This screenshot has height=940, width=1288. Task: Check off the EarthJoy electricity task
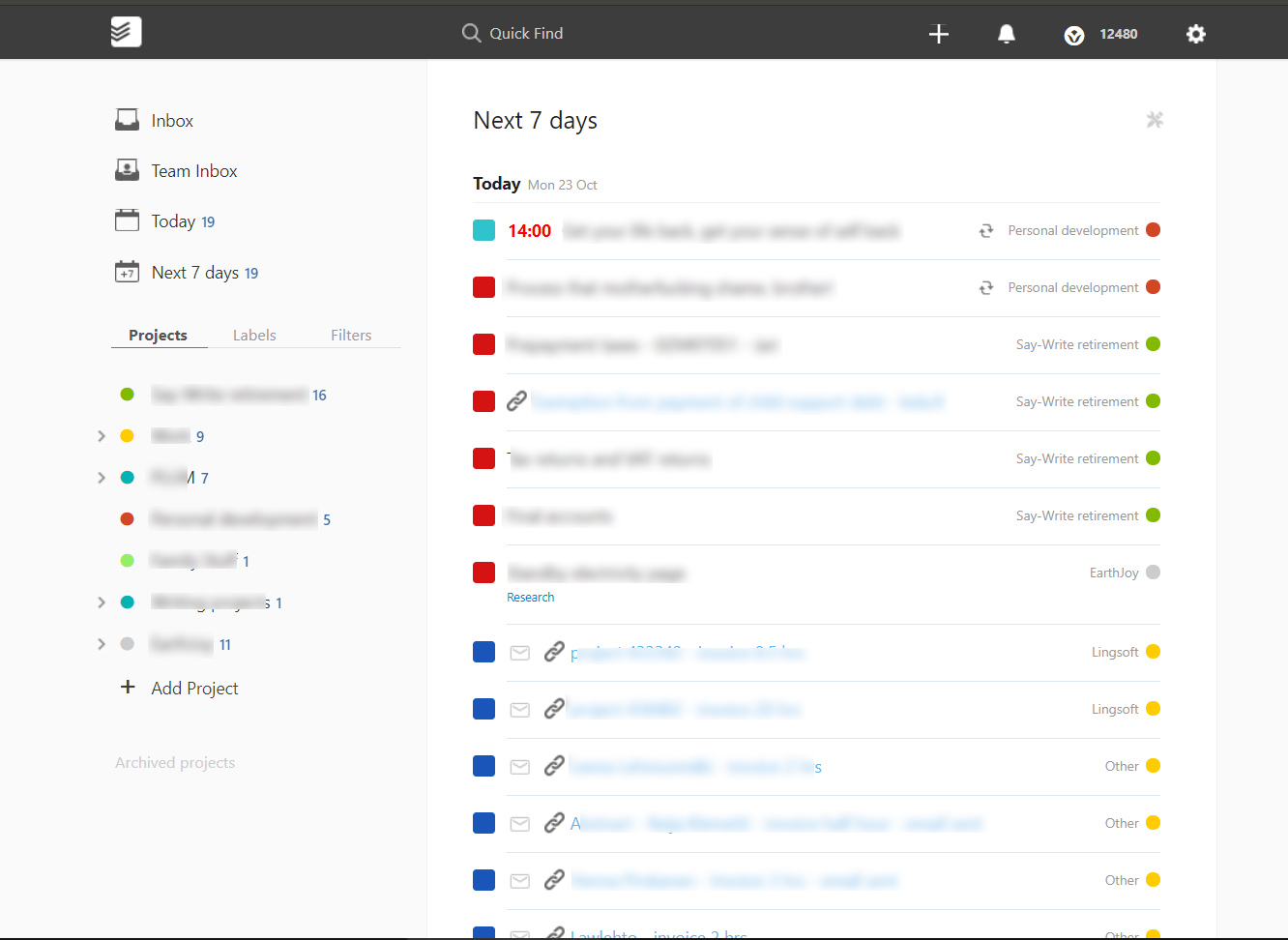pos(483,573)
